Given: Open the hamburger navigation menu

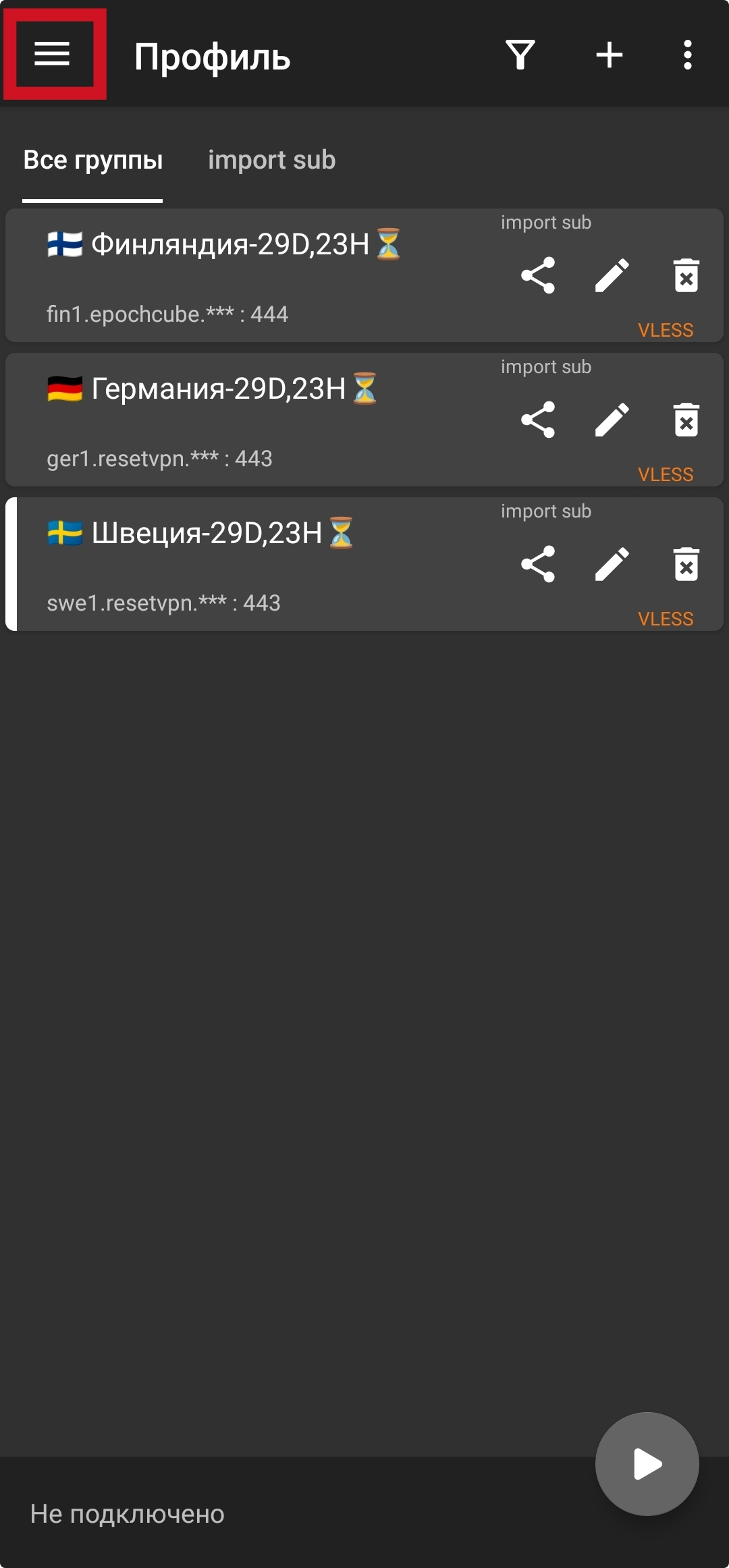Looking at the screenshot, I should click(52, 54).
